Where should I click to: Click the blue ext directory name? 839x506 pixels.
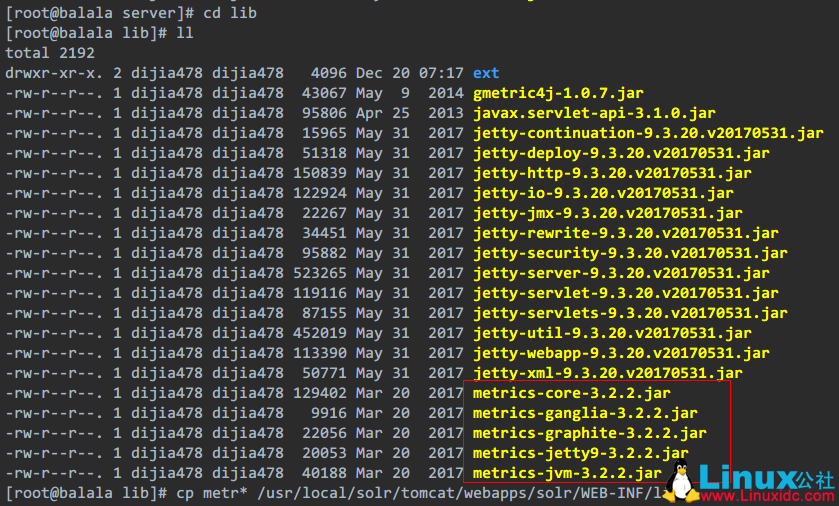pyautogui.click(x=486, y=73)
